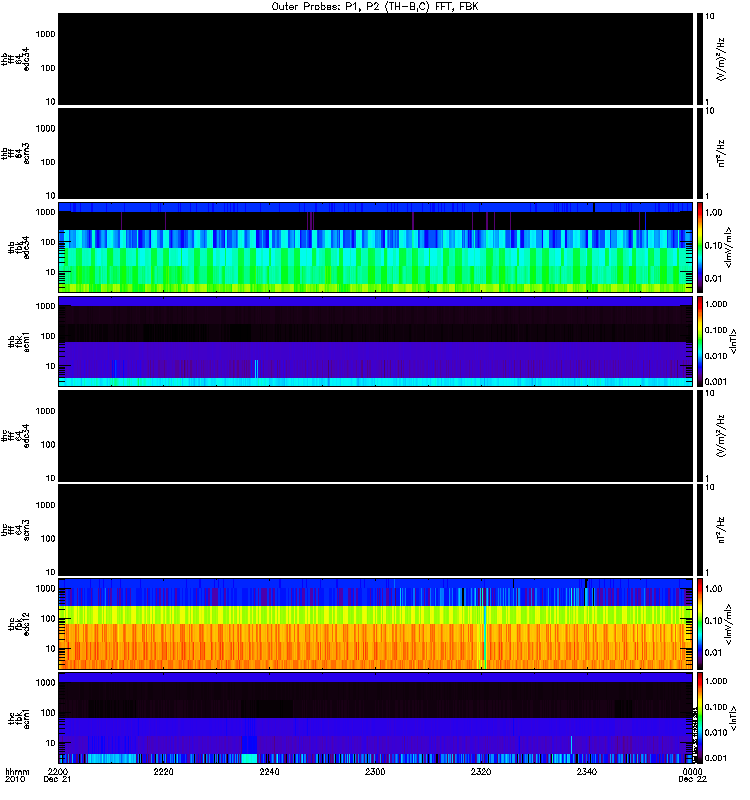The height and width of the screenshot is (800, 750).
Task: Select the thc fff 64 edc34 empty panel
Action: point(376,435)
